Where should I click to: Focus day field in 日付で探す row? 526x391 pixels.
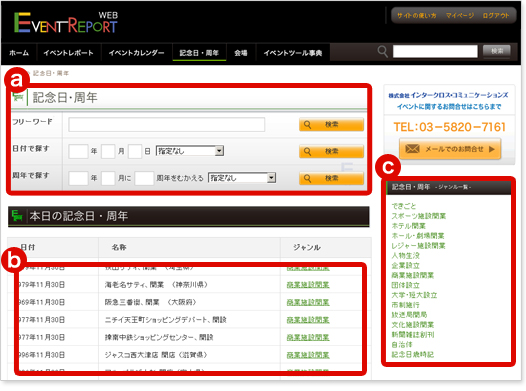click(x=135, y=151)
